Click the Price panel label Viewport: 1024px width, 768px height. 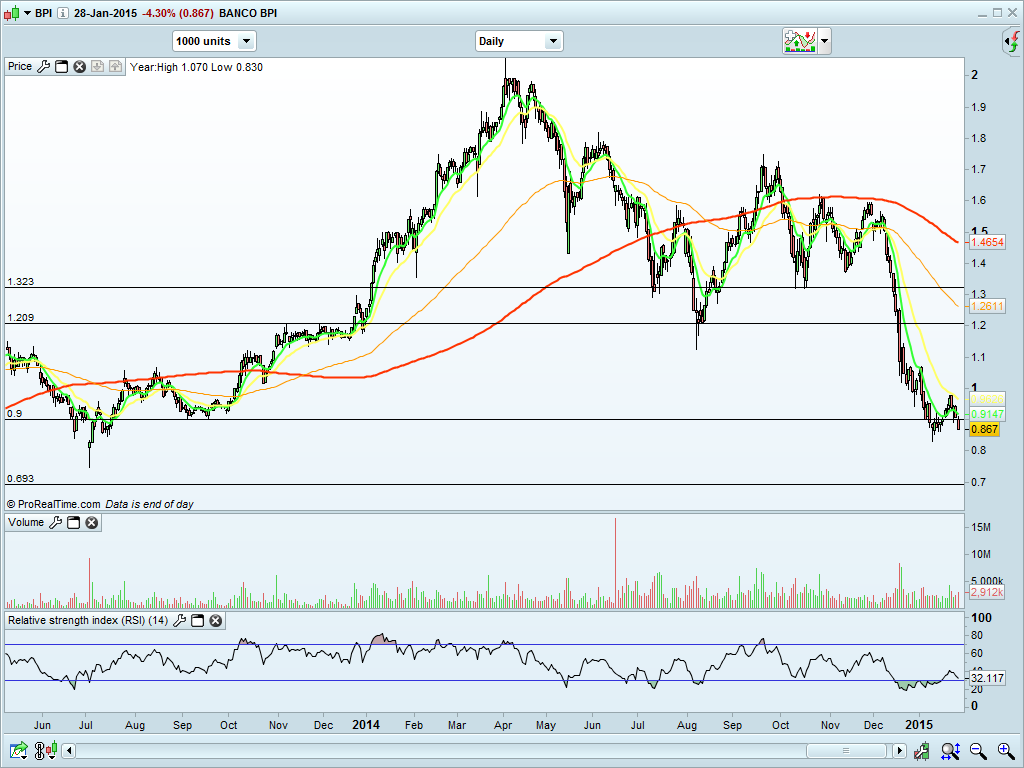[20, 67]
